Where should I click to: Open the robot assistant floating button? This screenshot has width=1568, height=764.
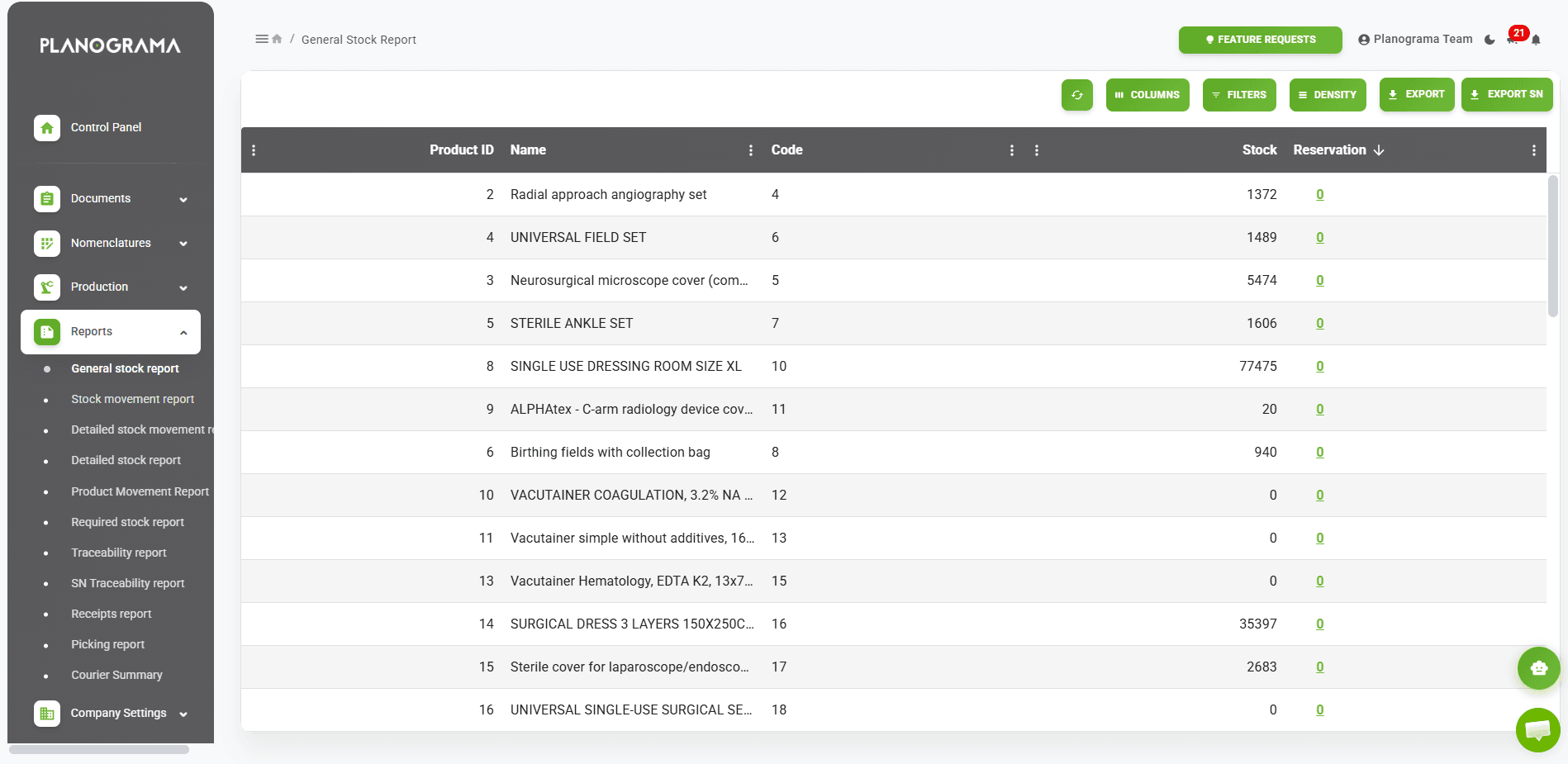1538,668
